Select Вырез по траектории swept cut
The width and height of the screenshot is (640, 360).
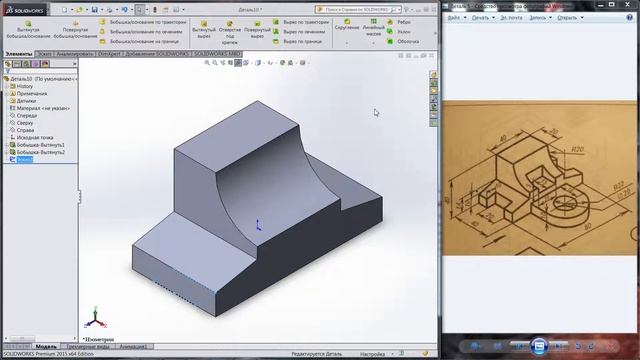tap(301, 22)
